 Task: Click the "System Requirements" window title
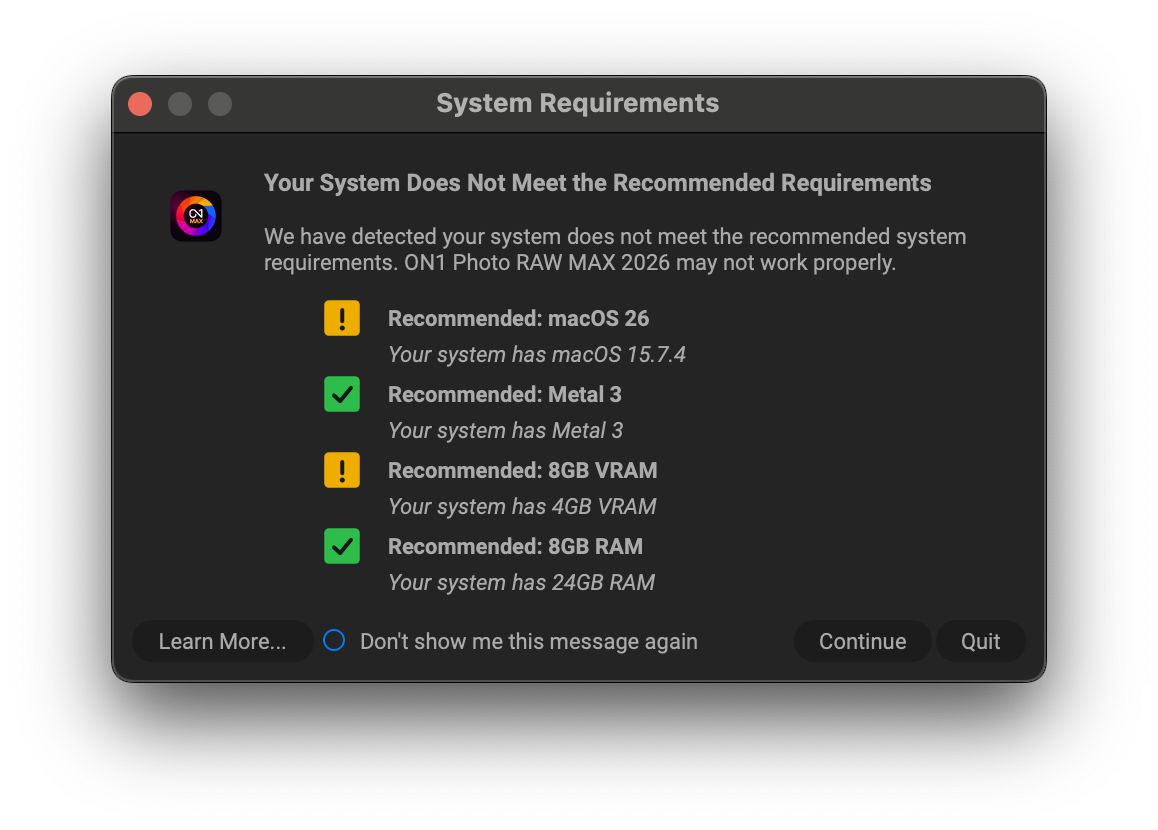578,103
